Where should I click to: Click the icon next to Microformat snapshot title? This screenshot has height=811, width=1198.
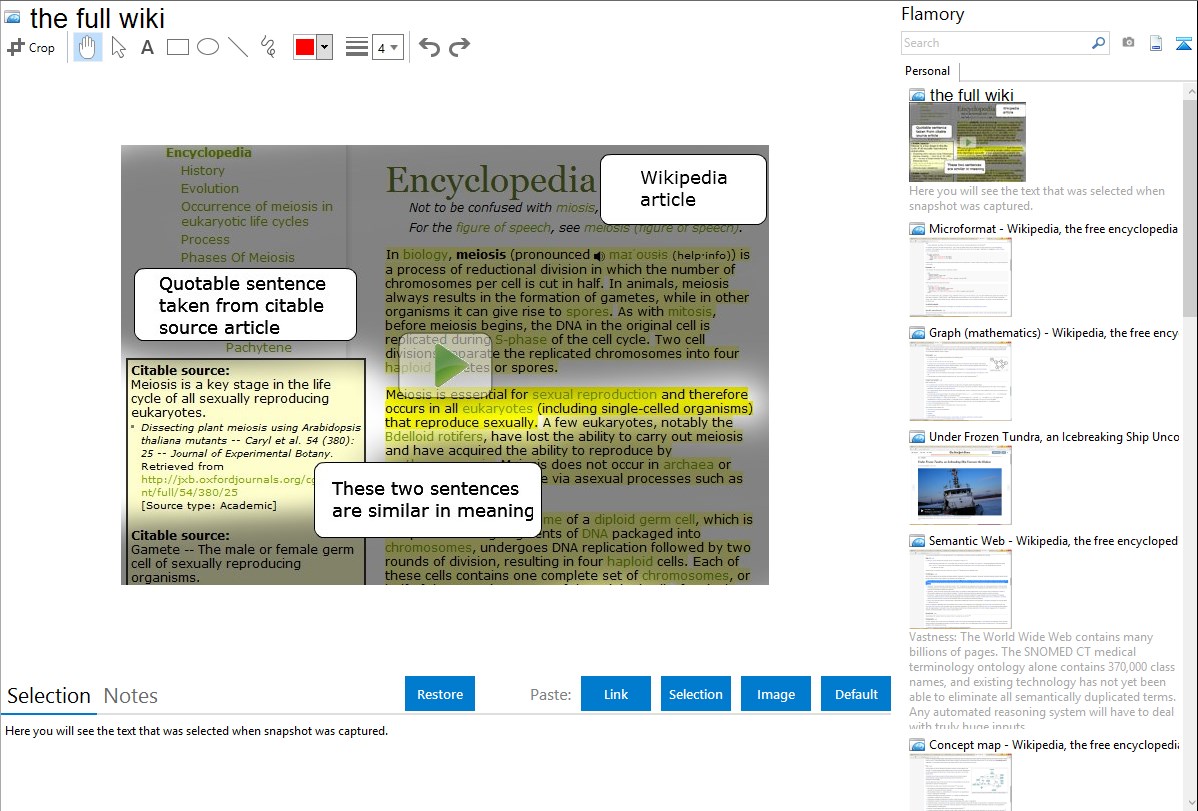coord(917,229)
